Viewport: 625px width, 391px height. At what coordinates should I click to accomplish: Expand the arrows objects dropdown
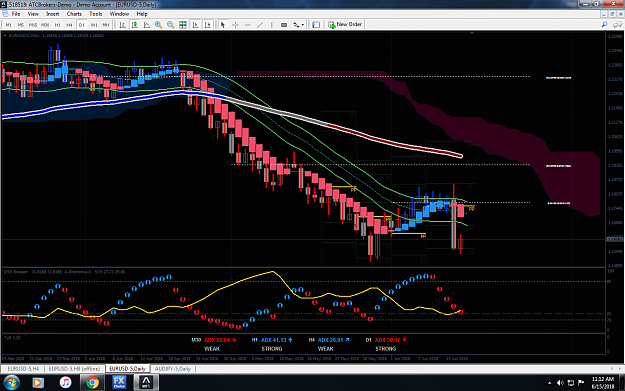tap(303, 25)
